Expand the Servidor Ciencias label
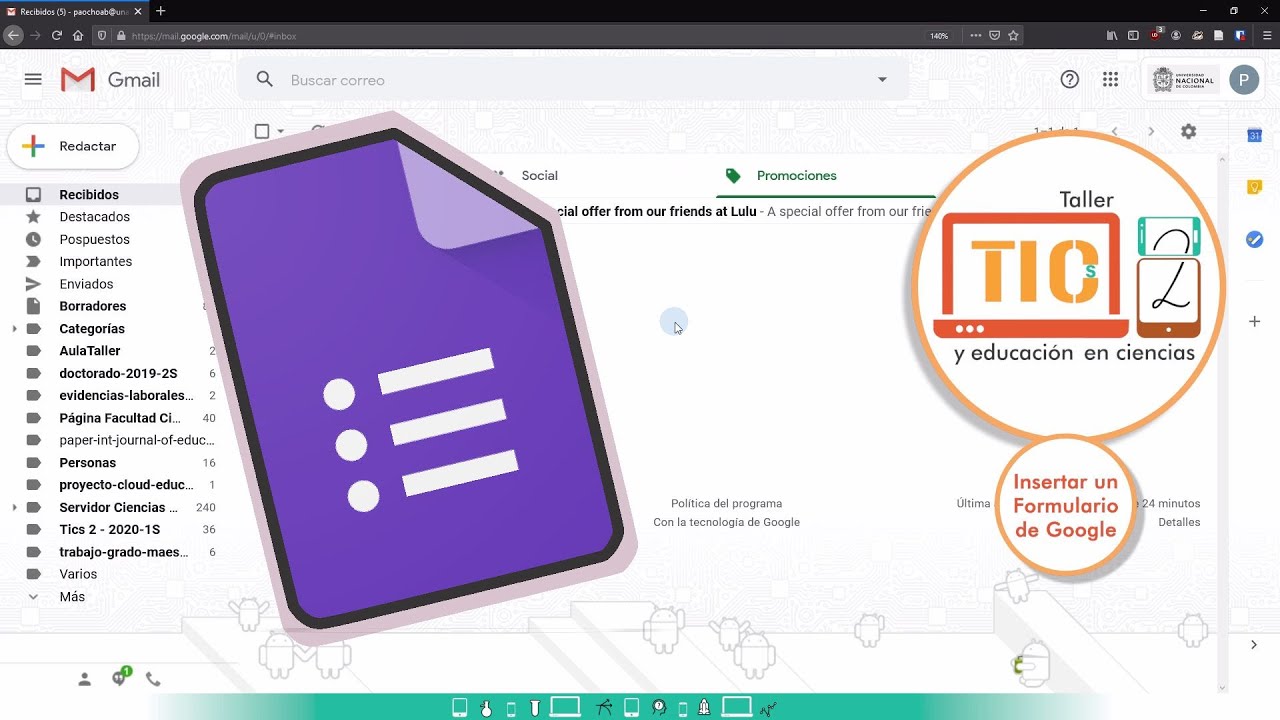The height and width of the screenshot is (720, 1280). coord(14,508)
